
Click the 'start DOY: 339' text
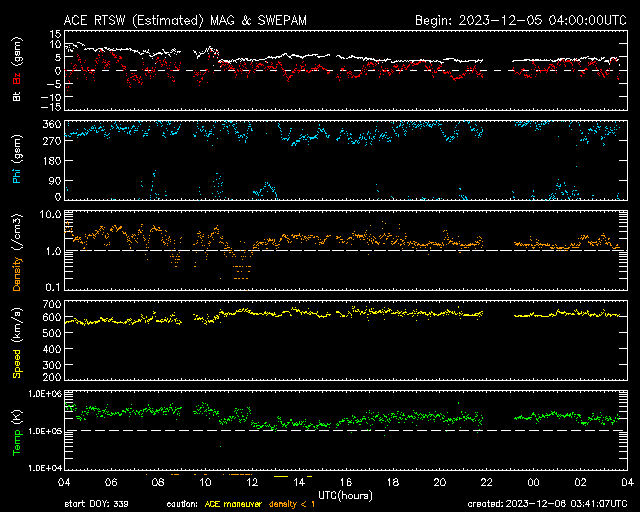[x=96, y=503]
